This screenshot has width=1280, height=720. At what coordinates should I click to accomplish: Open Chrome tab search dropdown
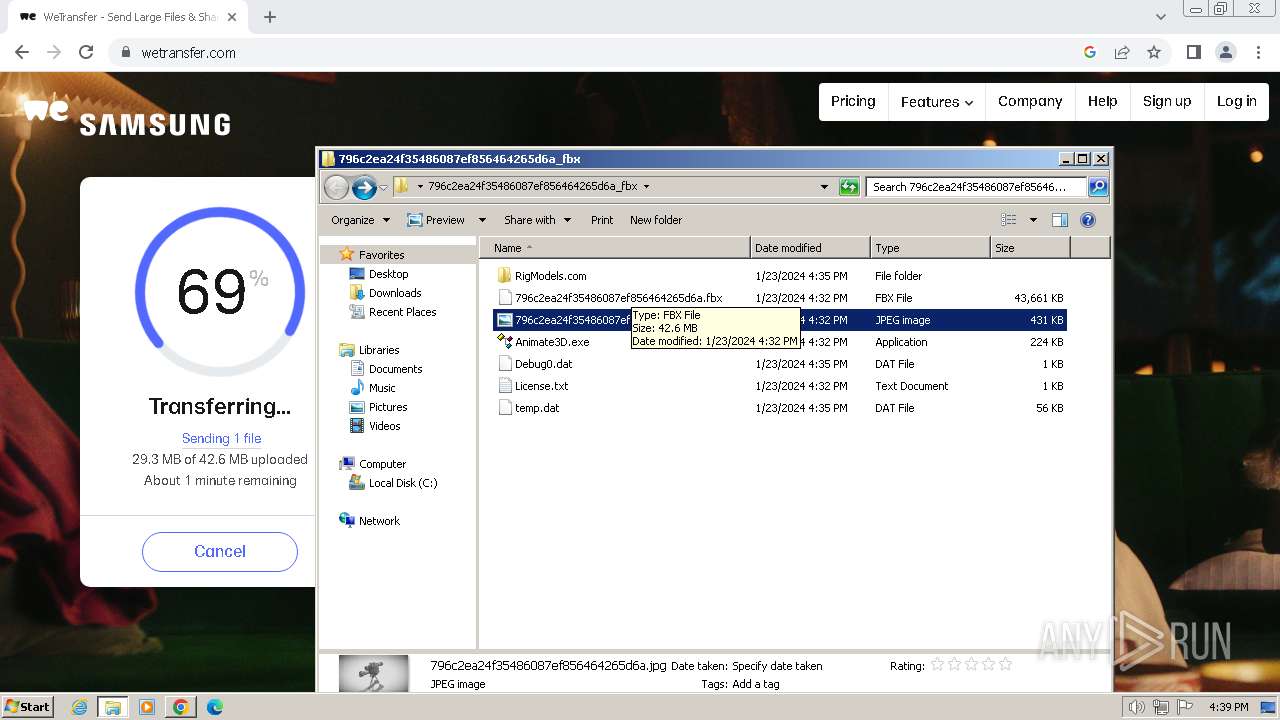tap(1160, 17)
